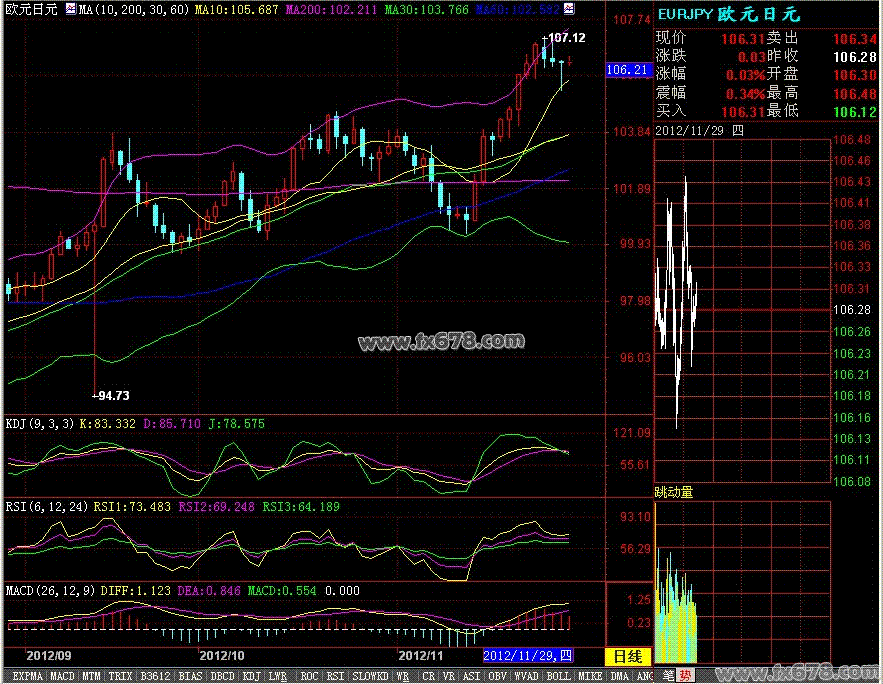Switch to the MIKE indicator tab

coord(591,676)
